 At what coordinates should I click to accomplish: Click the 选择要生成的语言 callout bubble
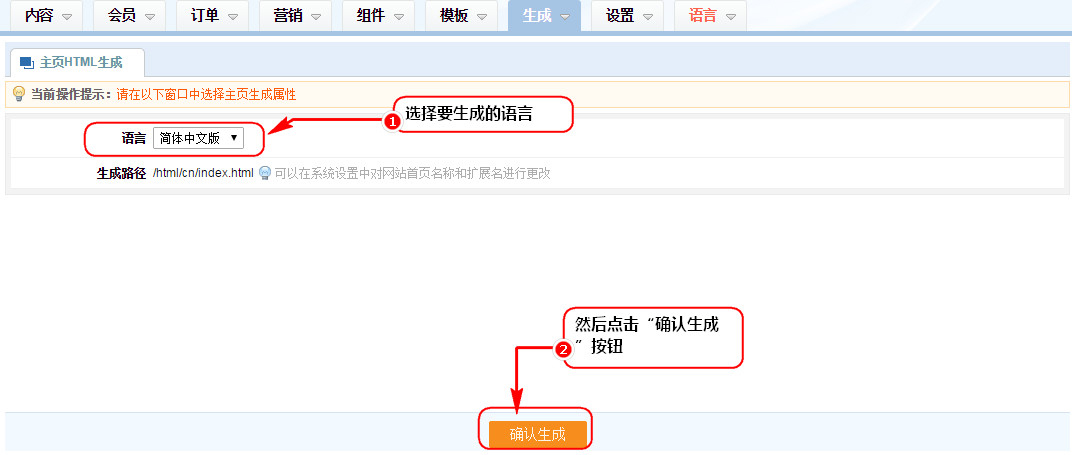pyautogui.click(x=482, y=114)
